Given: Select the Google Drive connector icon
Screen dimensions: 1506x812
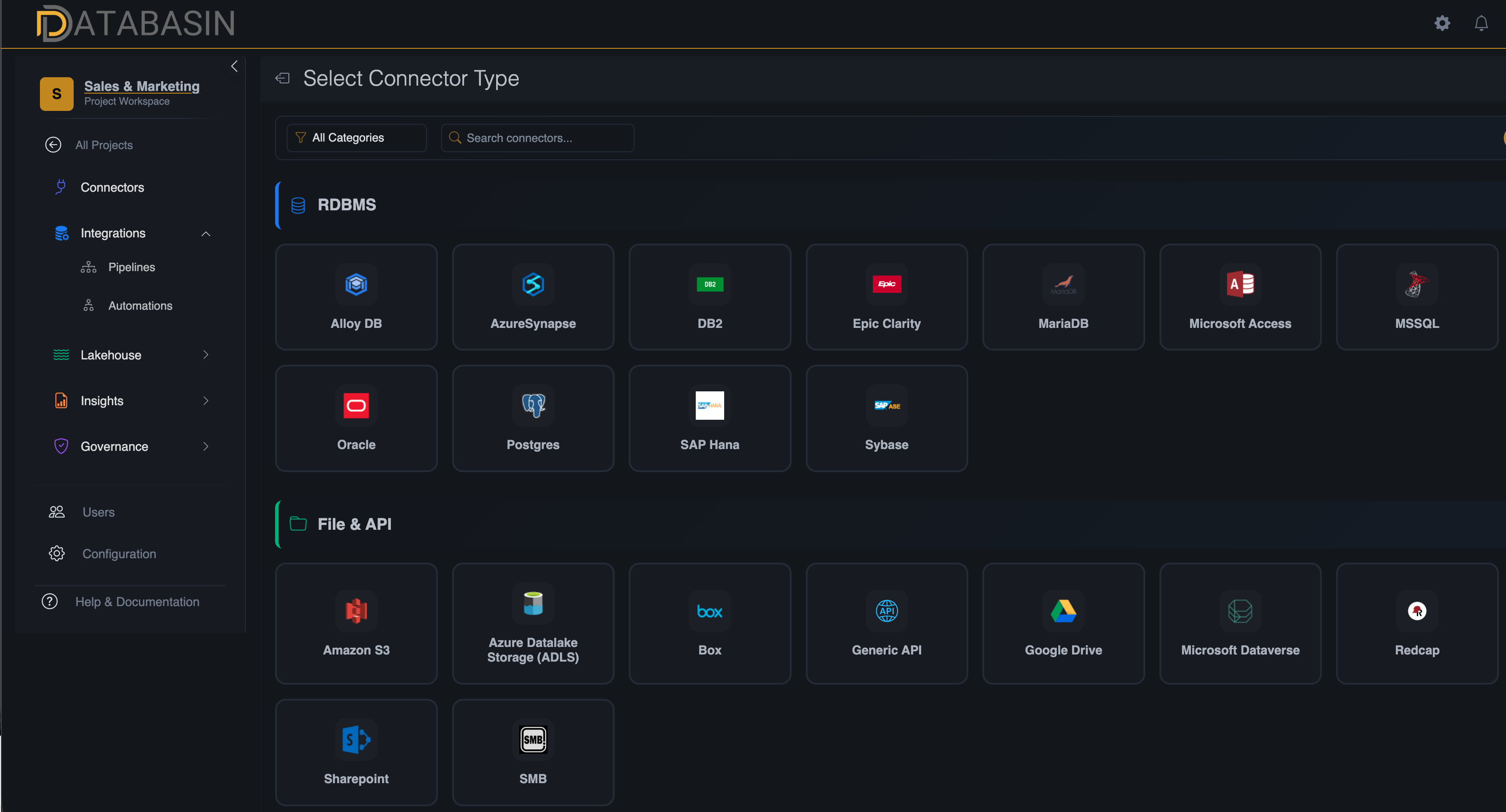Looking at the screenshot, I should [x=1063, y=611].
